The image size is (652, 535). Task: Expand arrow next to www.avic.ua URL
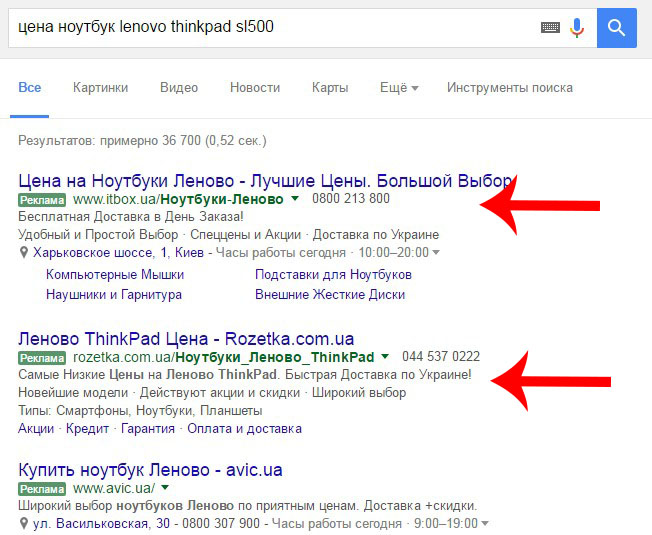165,487
